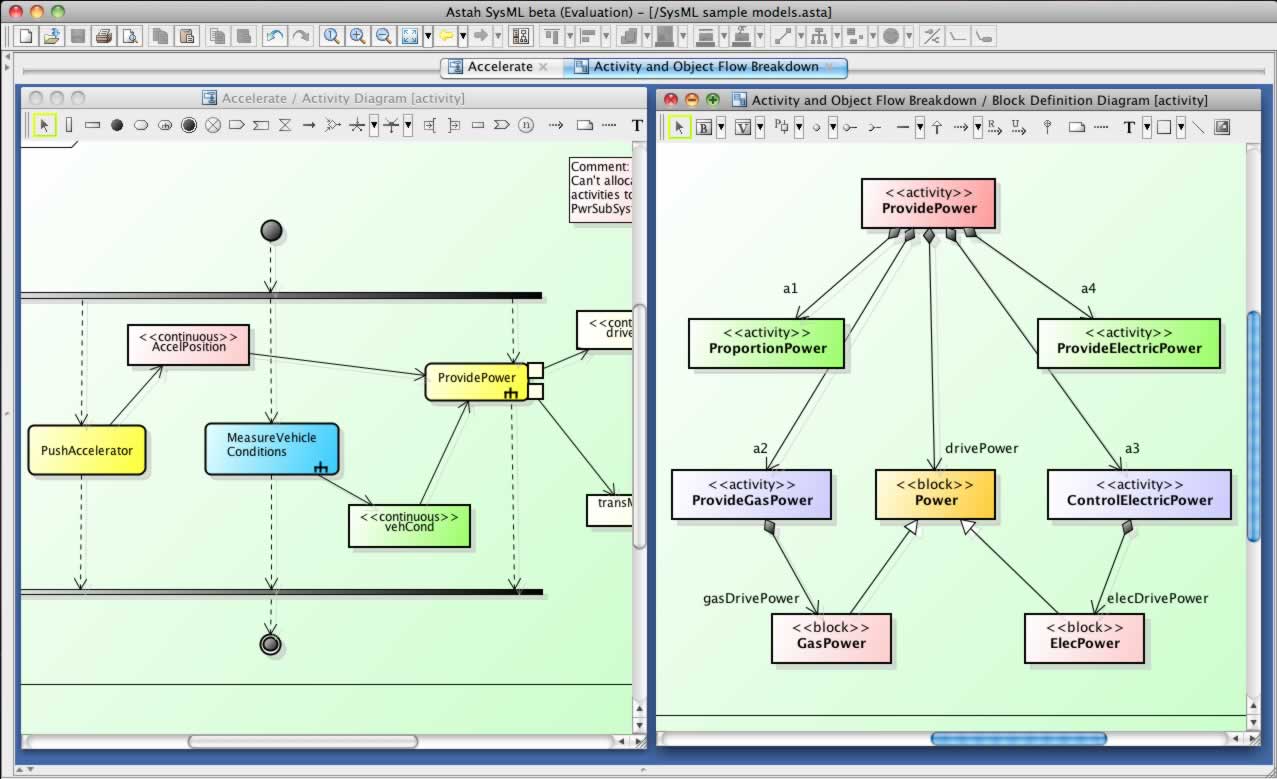Select the PushAccelerator action node
This screenshot has height=779, width=1277.
tap(87, 450)
